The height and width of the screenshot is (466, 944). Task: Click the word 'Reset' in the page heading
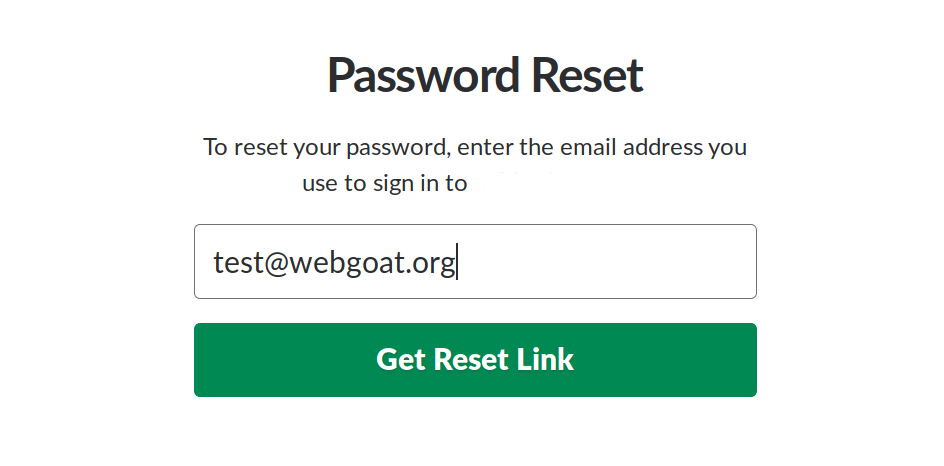click(588, 75)
